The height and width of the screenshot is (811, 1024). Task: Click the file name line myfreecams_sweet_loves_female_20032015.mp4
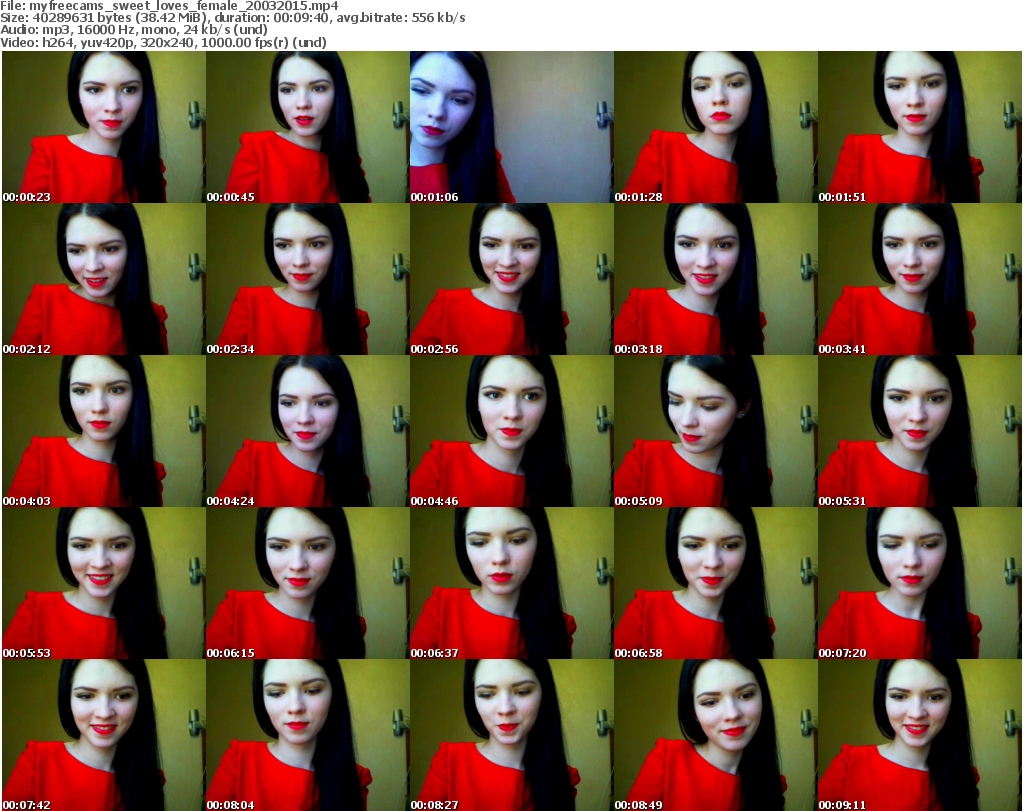click(169, 6)
